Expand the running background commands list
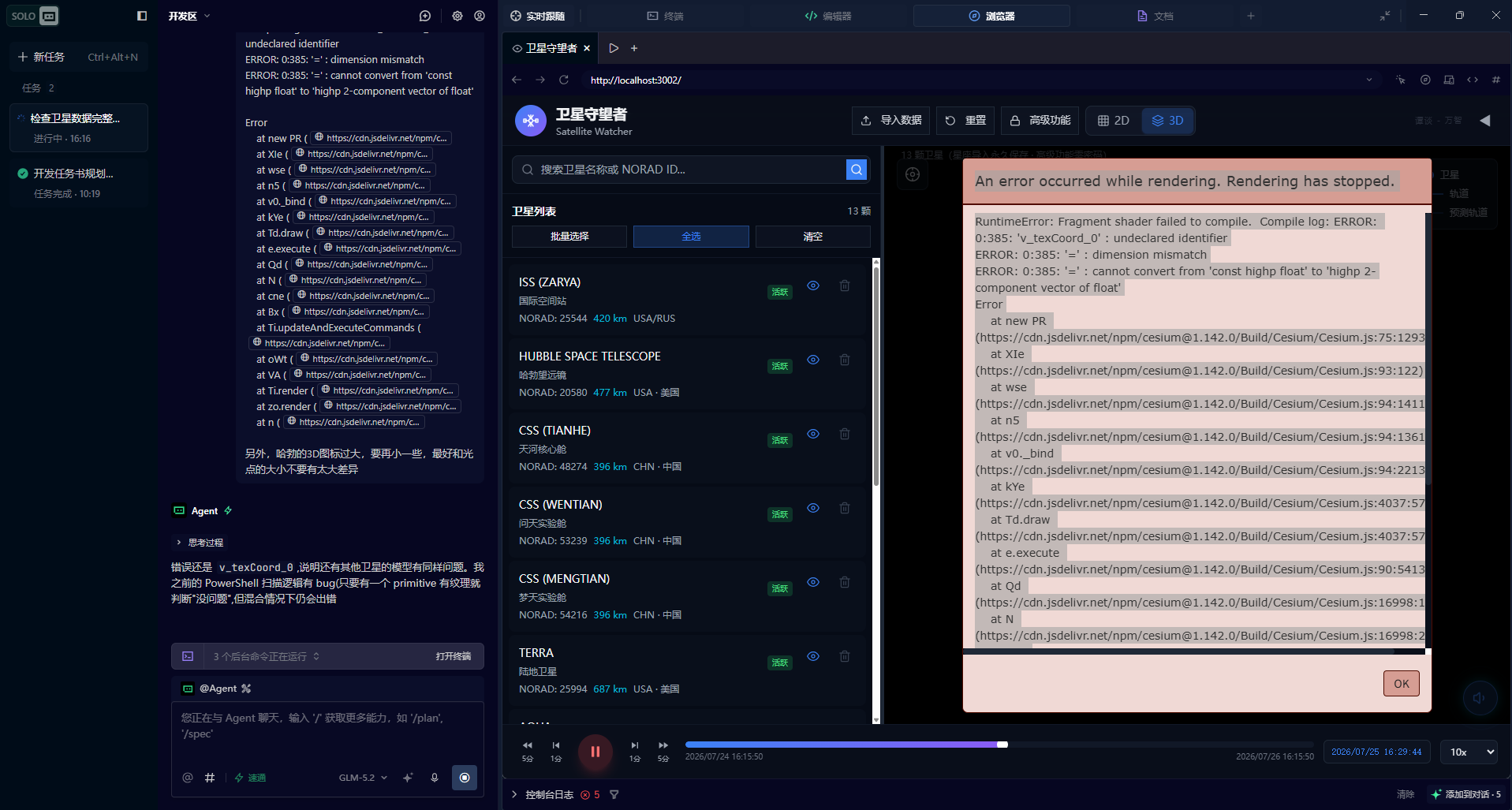1512x810 pixels. coord(267,656)
